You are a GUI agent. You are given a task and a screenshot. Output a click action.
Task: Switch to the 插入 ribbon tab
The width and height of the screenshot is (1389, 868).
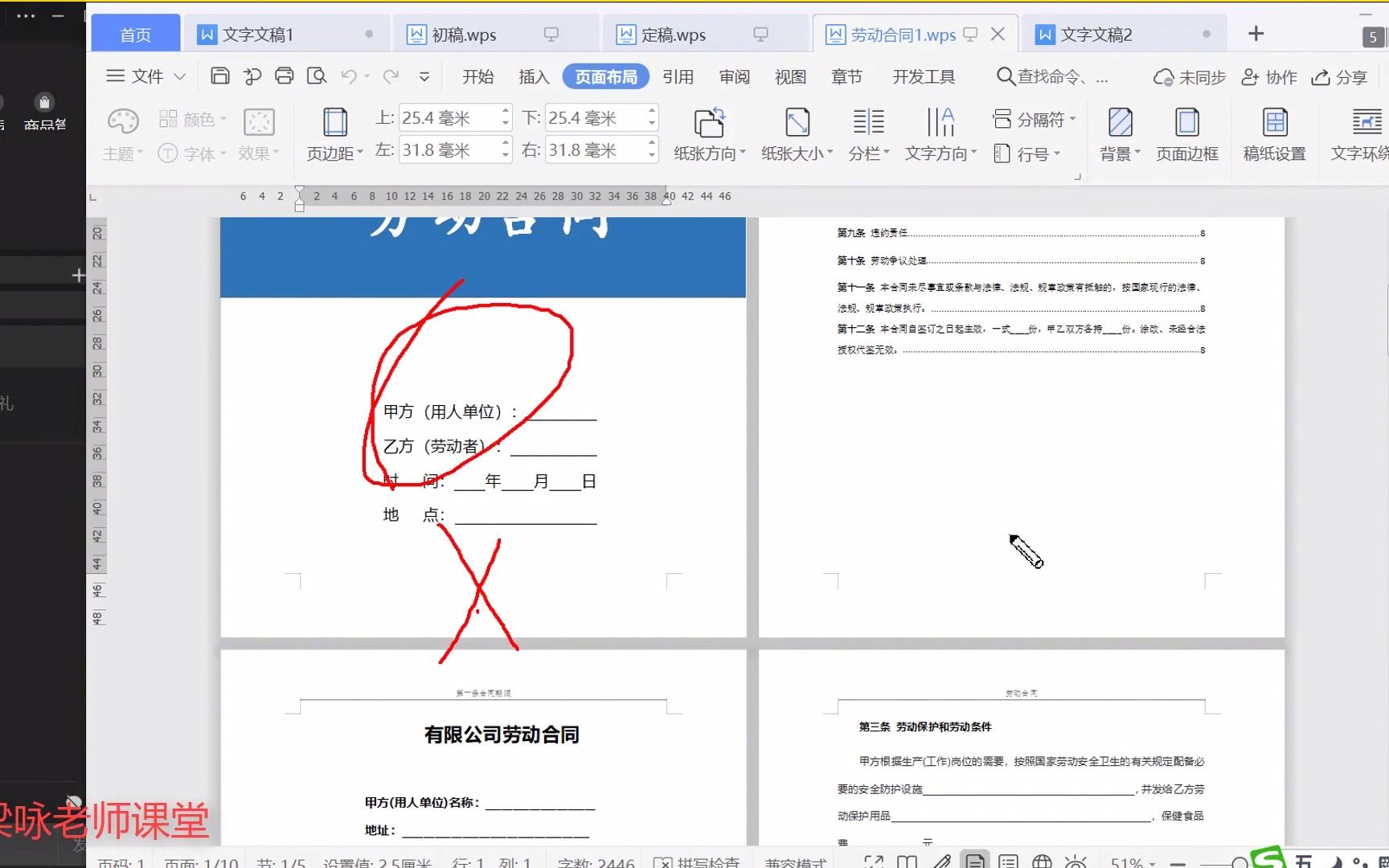(x=533, y=76)
